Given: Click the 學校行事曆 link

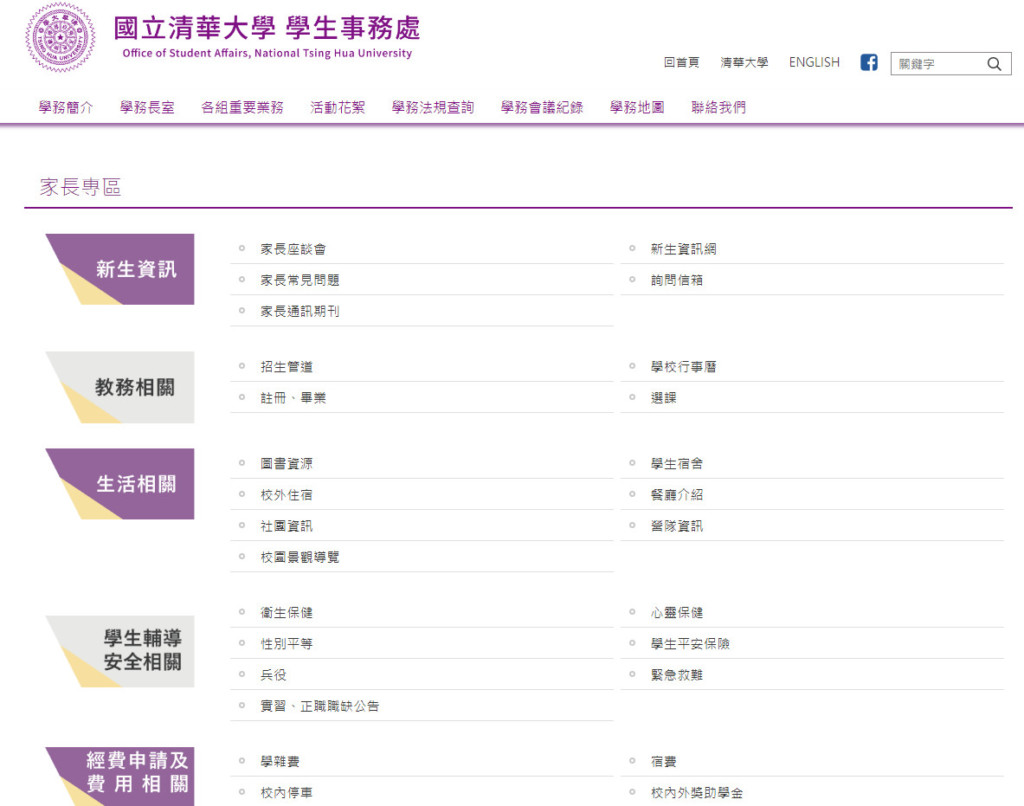Looking at the screenshot, I should [683, 367].
